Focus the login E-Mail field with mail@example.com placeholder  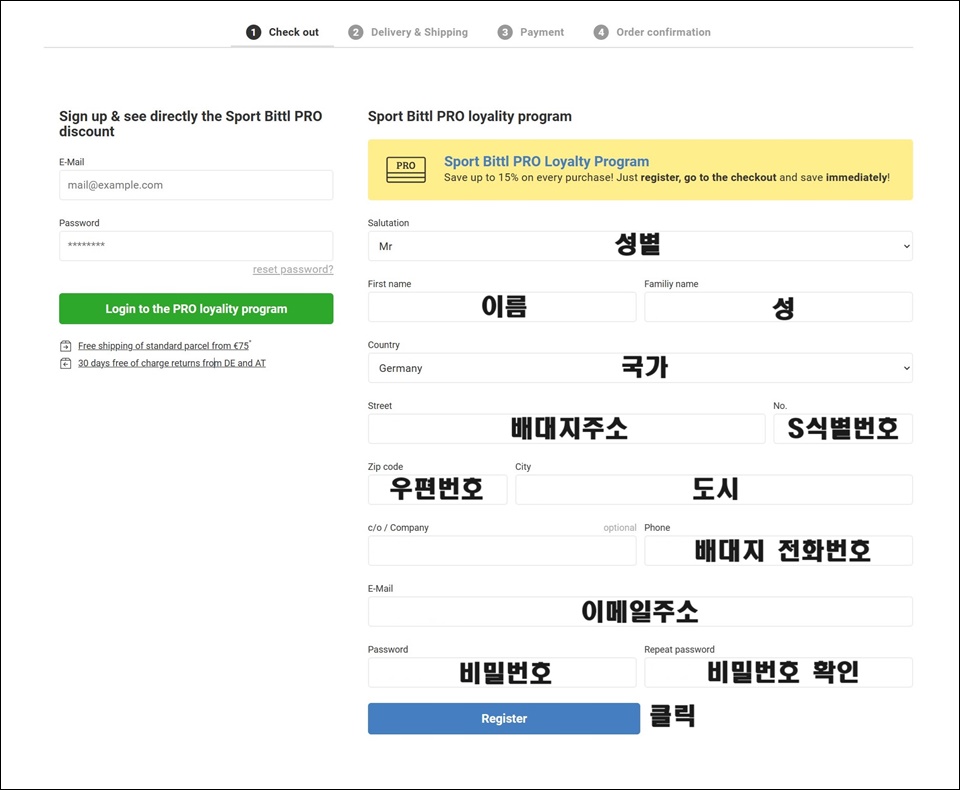[x=196, y=185]
